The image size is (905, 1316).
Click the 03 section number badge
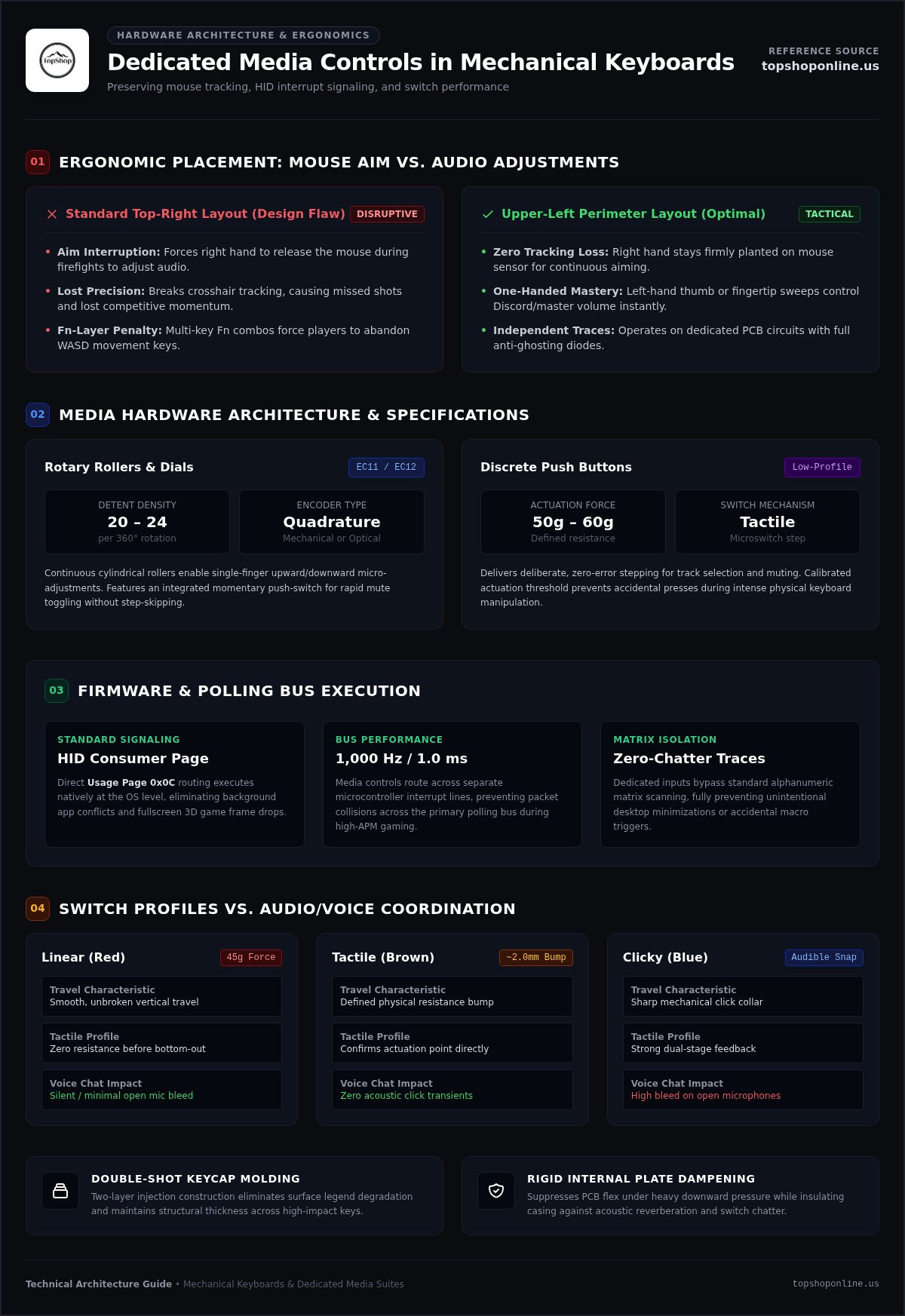click(x=57, y=691)
